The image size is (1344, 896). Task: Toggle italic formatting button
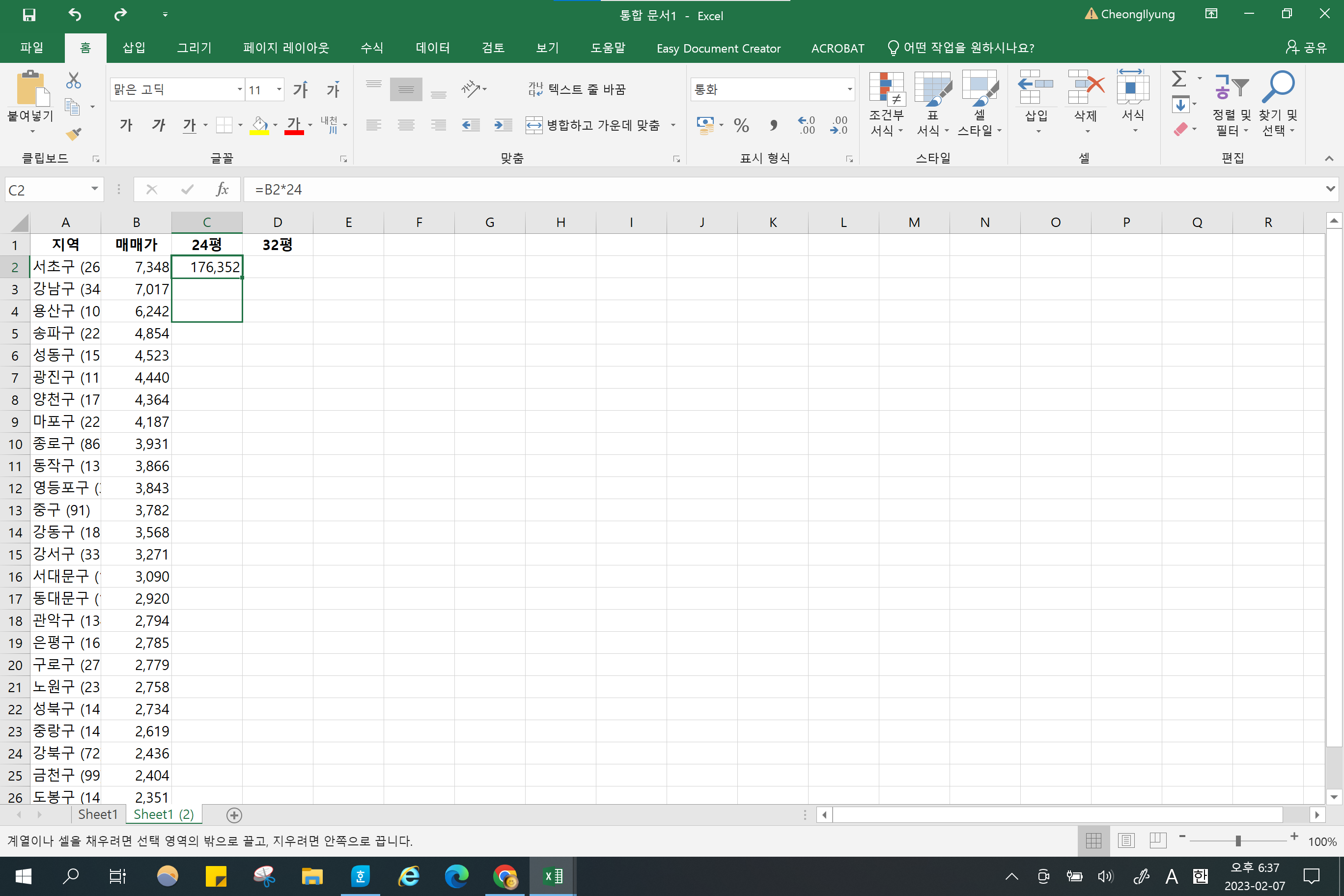[158, 125]
